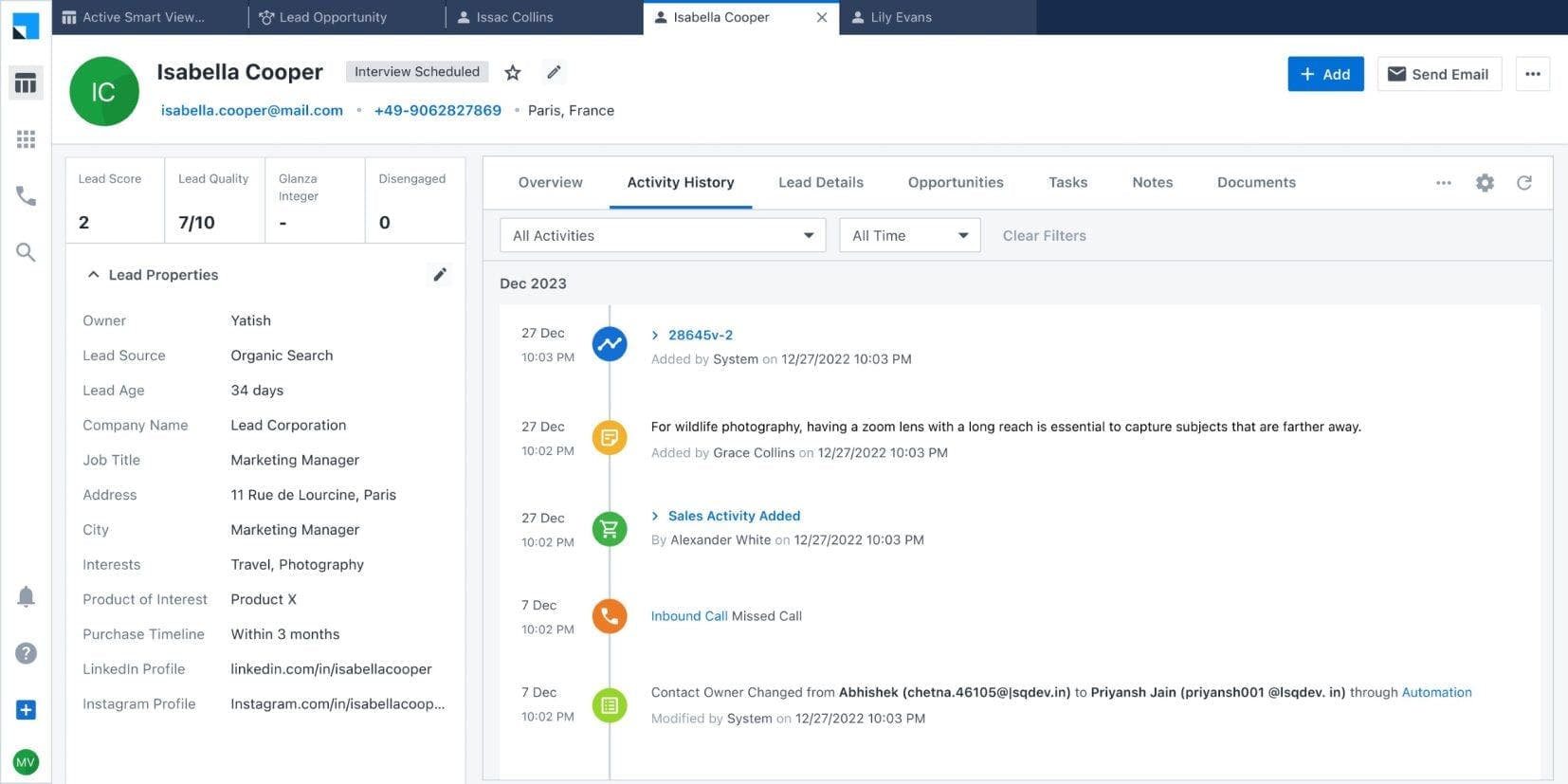Click the Lead Score value card
The image size is (1568, 784).
tap(115, 201)
